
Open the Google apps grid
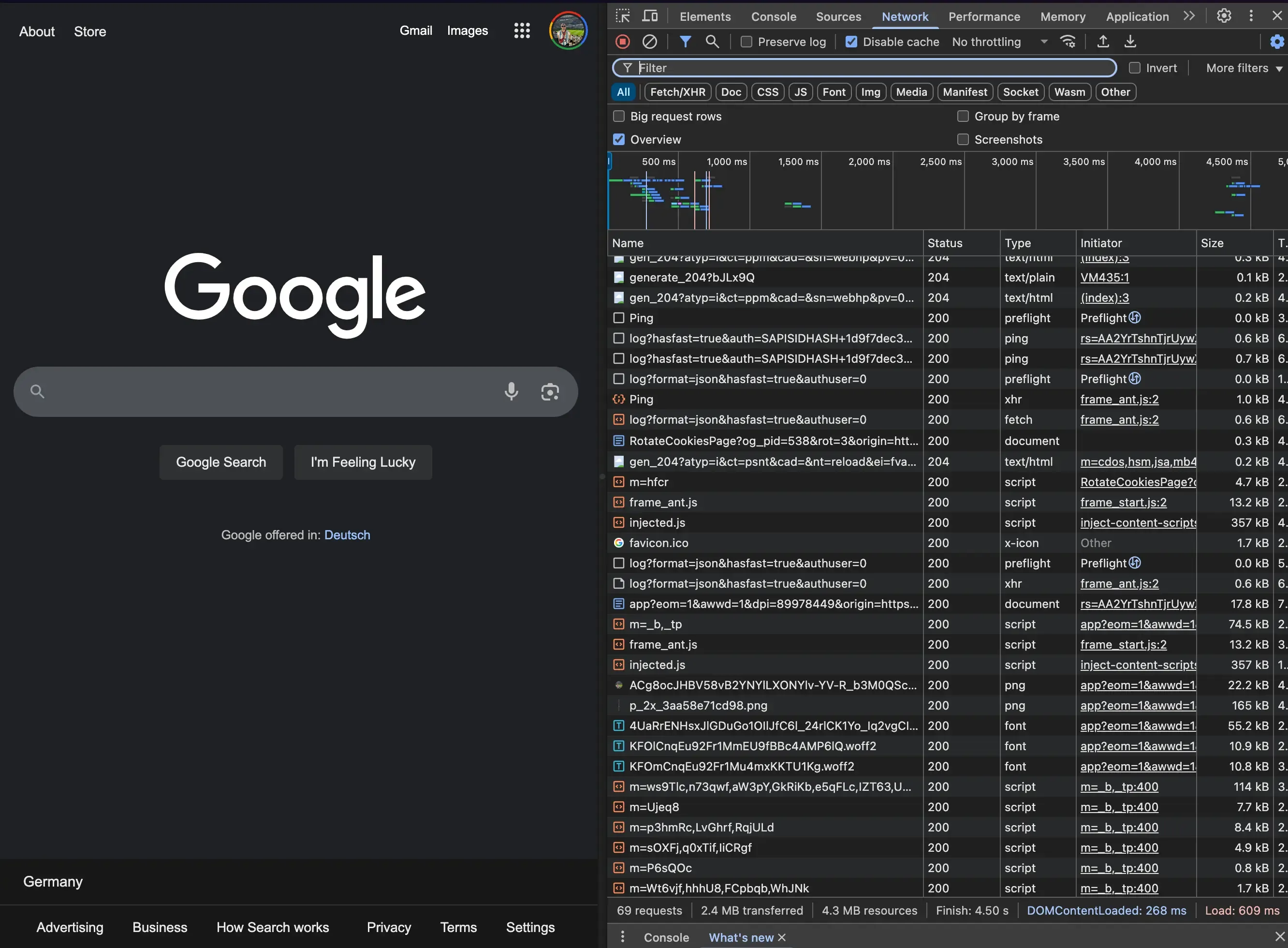[522, 31]
